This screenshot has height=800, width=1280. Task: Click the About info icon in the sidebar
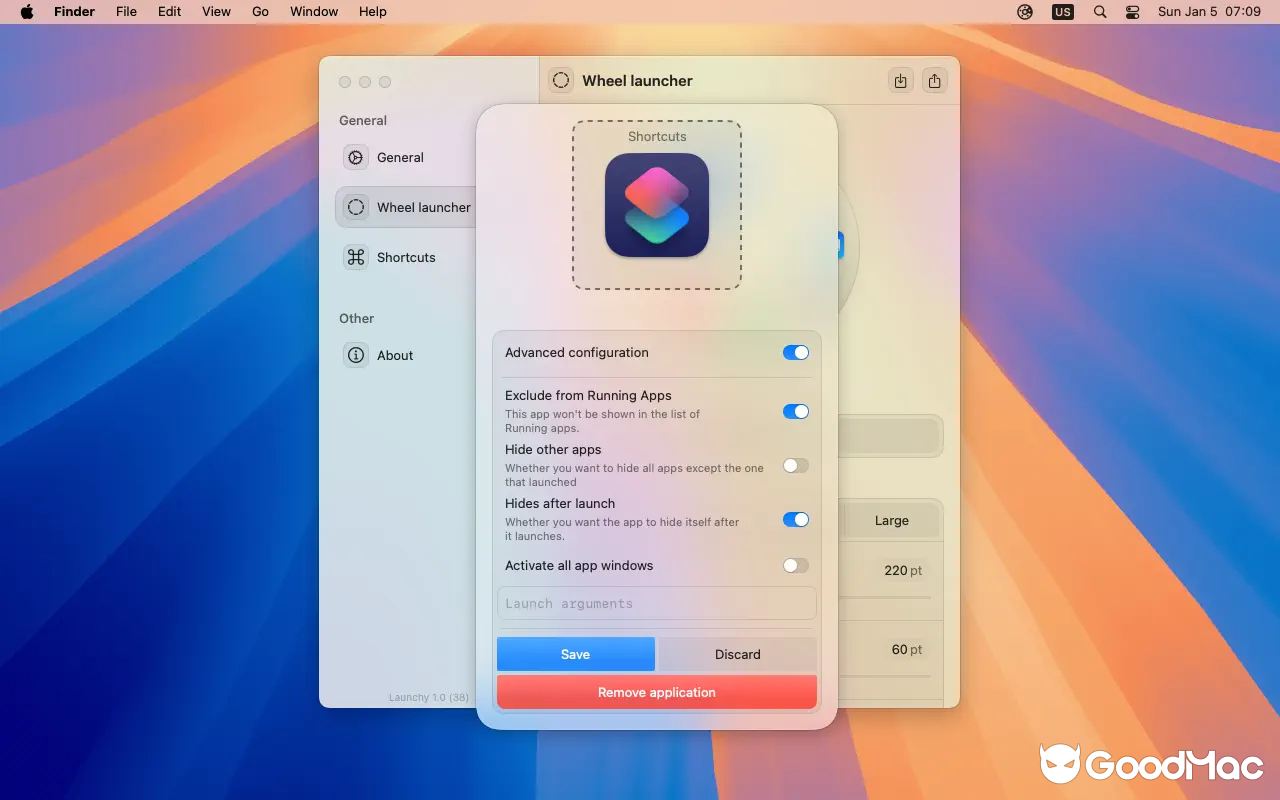pyautogui.click(x=356, y=355)
